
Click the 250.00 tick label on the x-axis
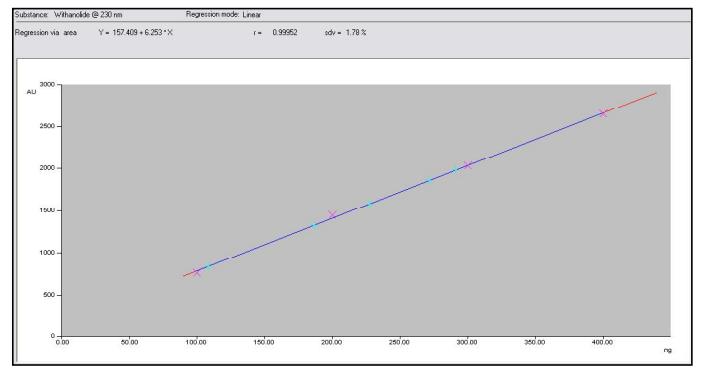click(399, 342)
